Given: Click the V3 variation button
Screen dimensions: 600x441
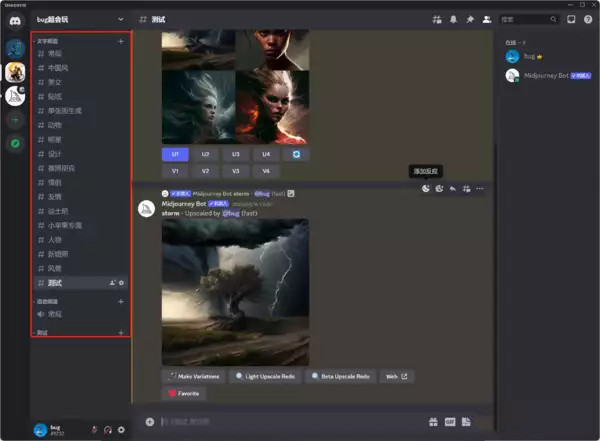Looking at the screenshot, I should click(x=236, y=171).
